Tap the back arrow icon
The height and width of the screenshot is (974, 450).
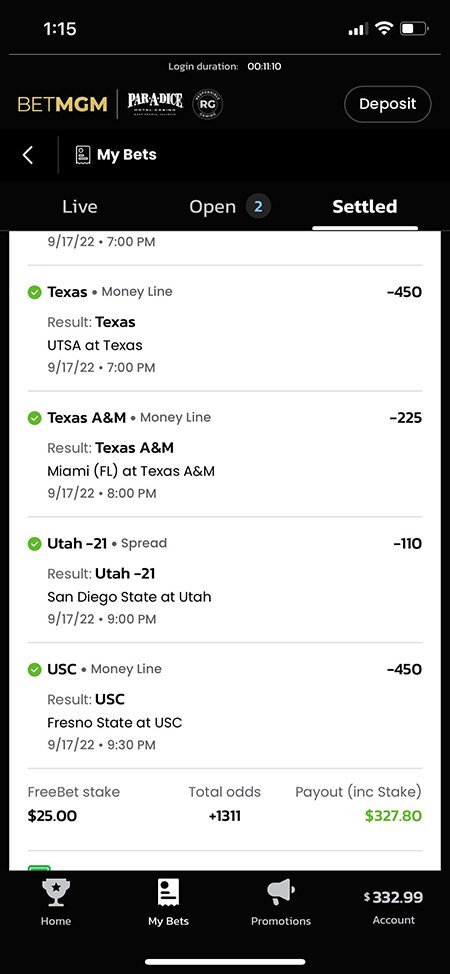27,155
